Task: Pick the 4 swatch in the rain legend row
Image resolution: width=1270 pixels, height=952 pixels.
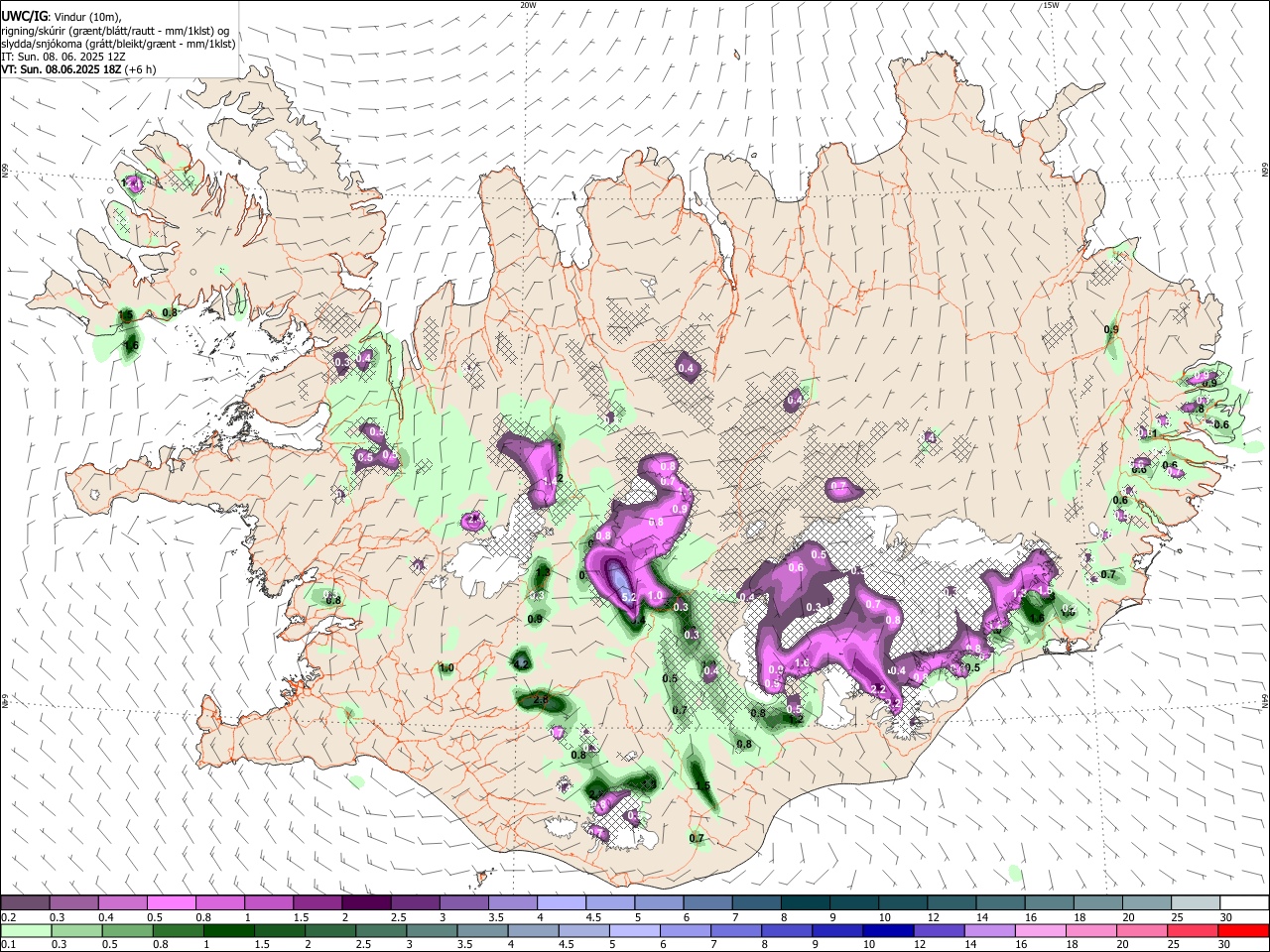Action: [x=533, y=930]
